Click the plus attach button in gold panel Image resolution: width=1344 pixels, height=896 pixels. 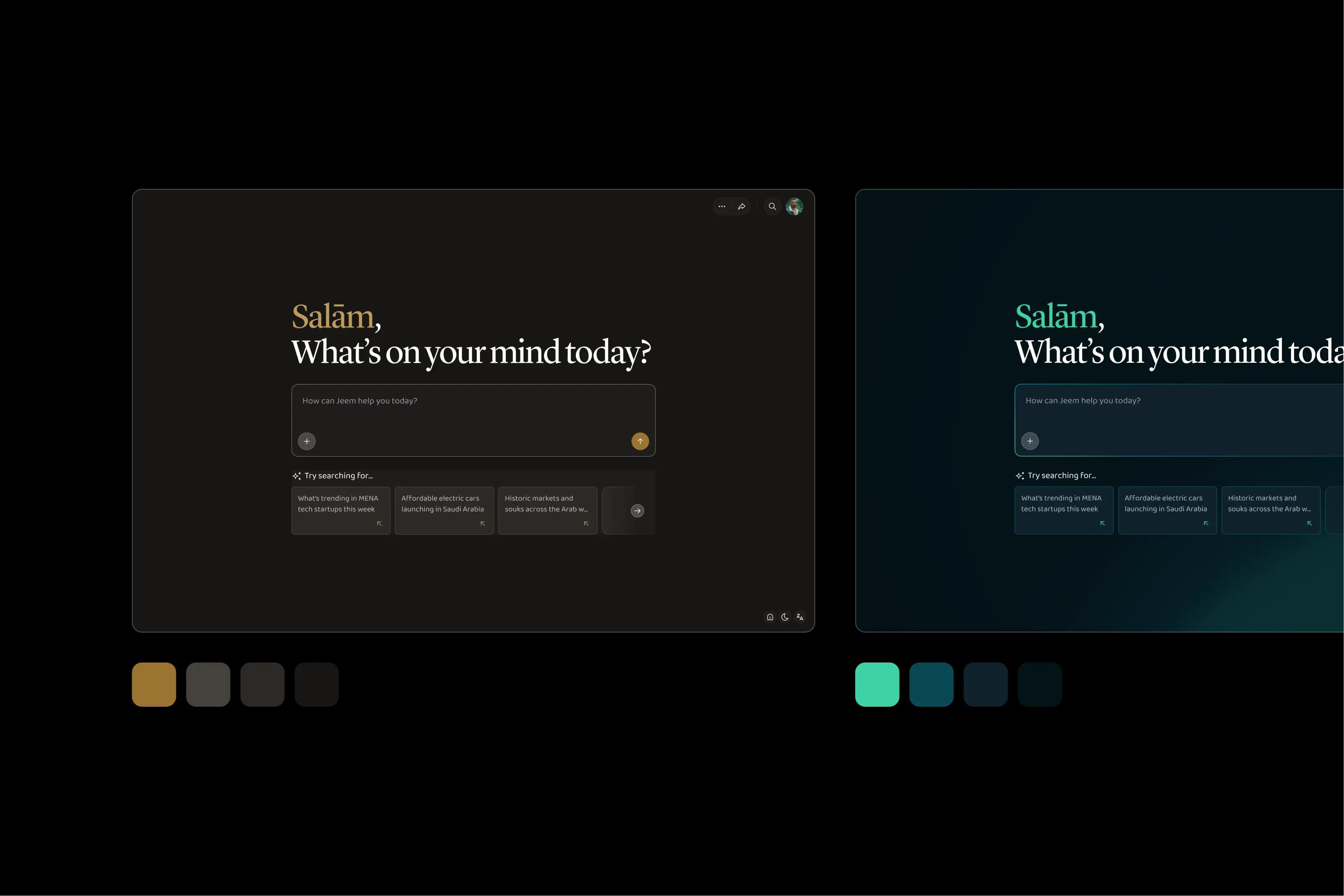(307, 441)
